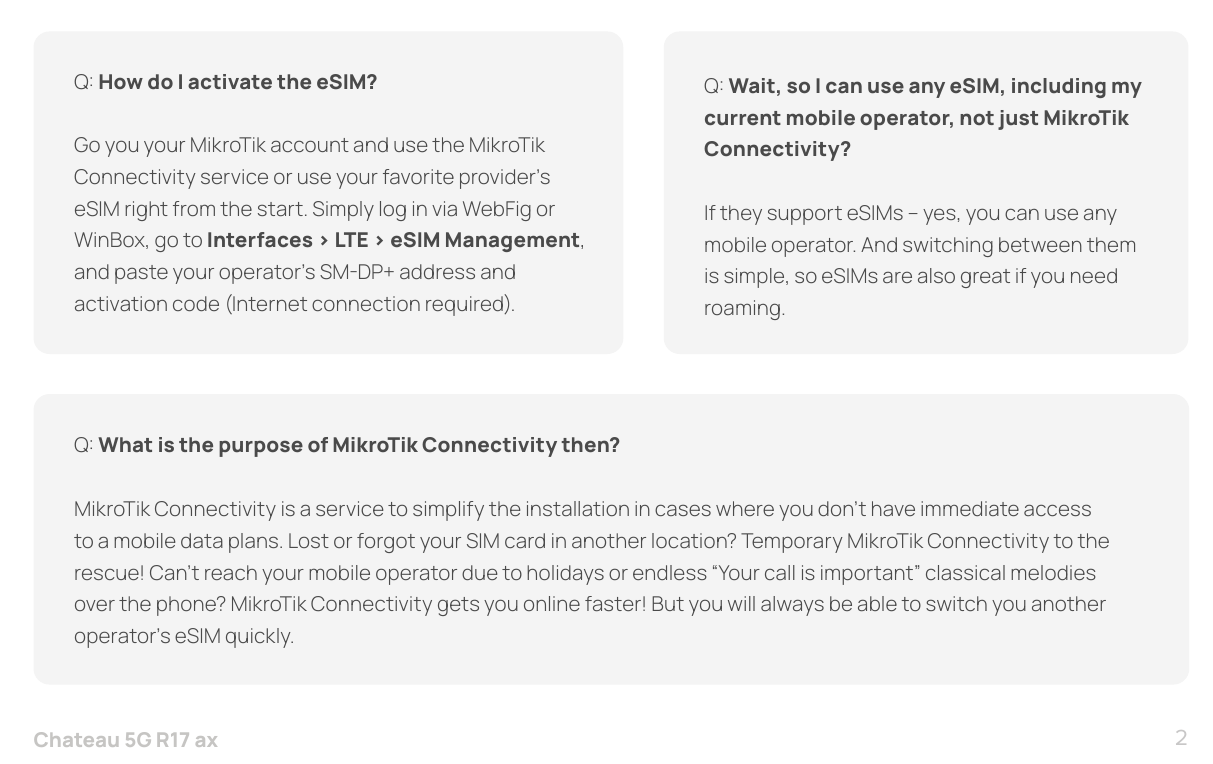Click the 'Temporary MikroTik Connectivity to the' phrase
This screenshot has width=1213, height=764.
[925, 541]
